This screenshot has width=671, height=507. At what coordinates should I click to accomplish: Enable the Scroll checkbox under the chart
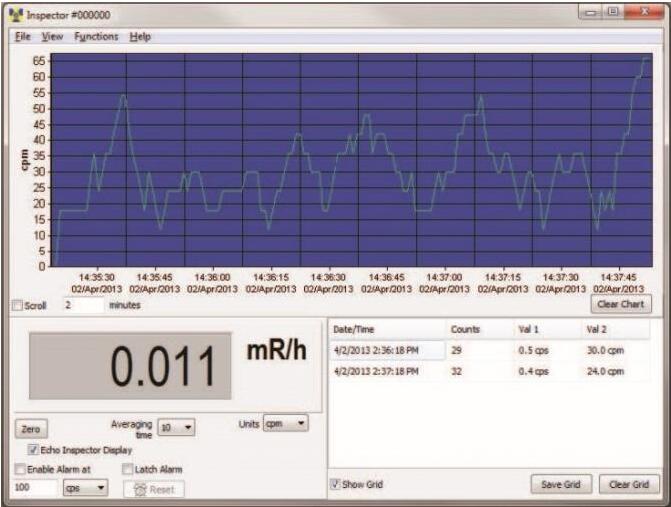click(x=17, y=305)
